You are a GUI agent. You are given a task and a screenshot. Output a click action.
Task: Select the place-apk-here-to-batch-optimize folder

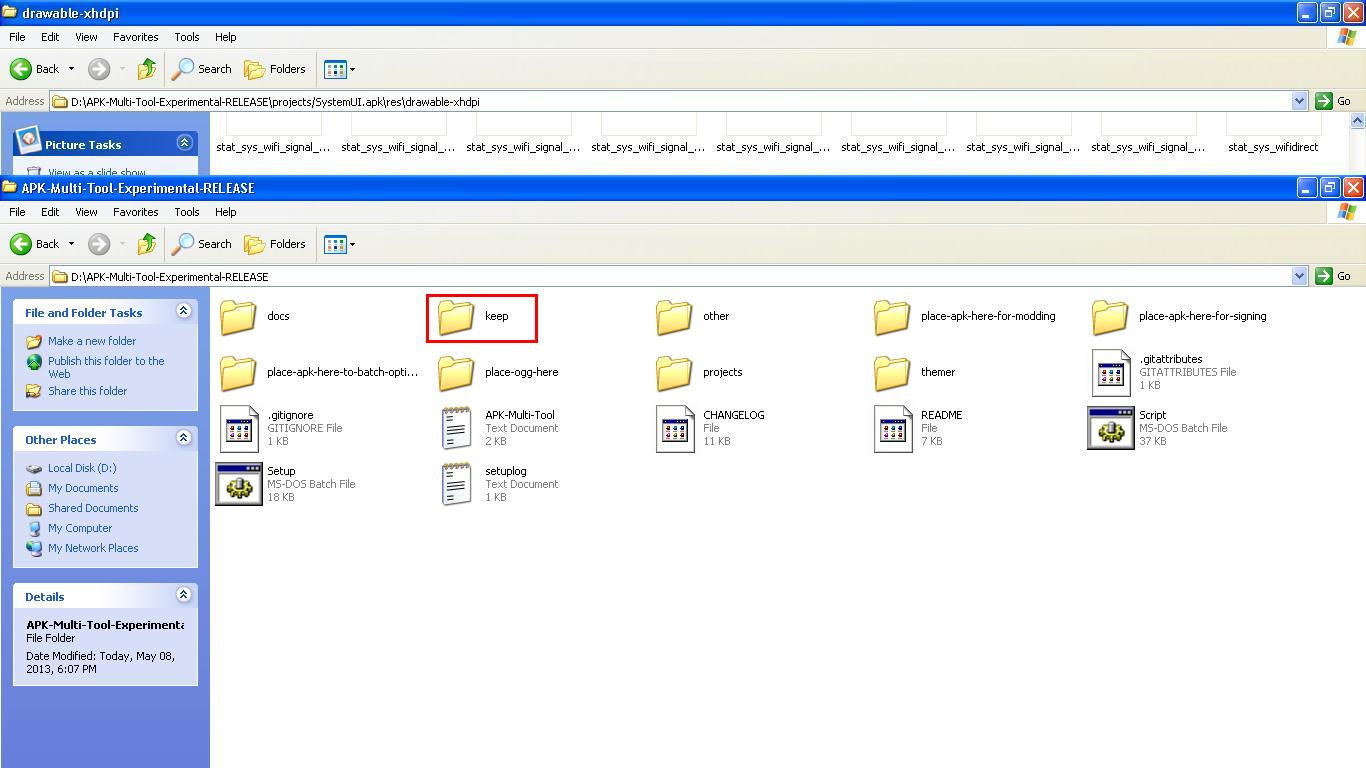(x=318, y=372)
